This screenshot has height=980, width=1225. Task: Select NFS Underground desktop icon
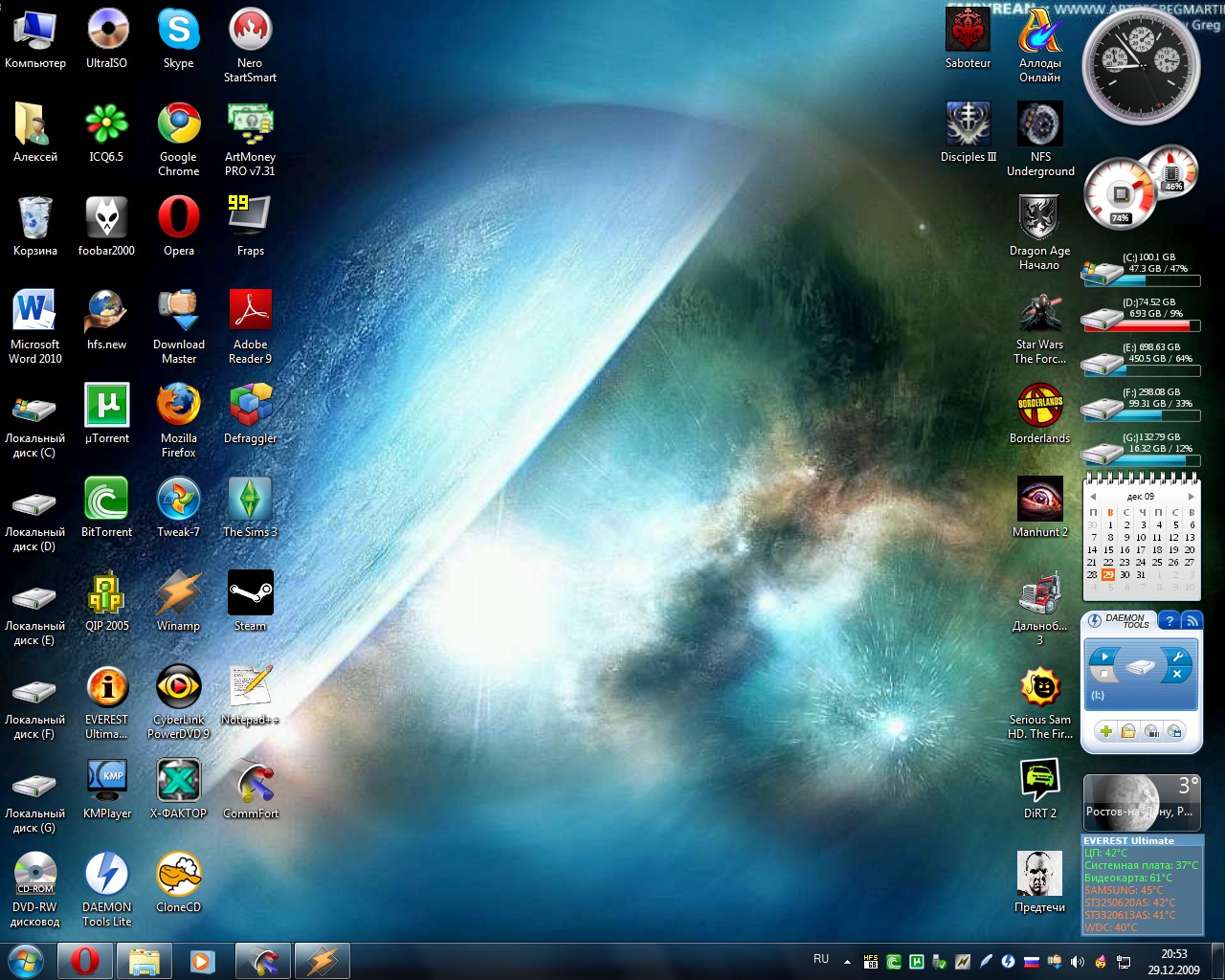pos(1040,139)
